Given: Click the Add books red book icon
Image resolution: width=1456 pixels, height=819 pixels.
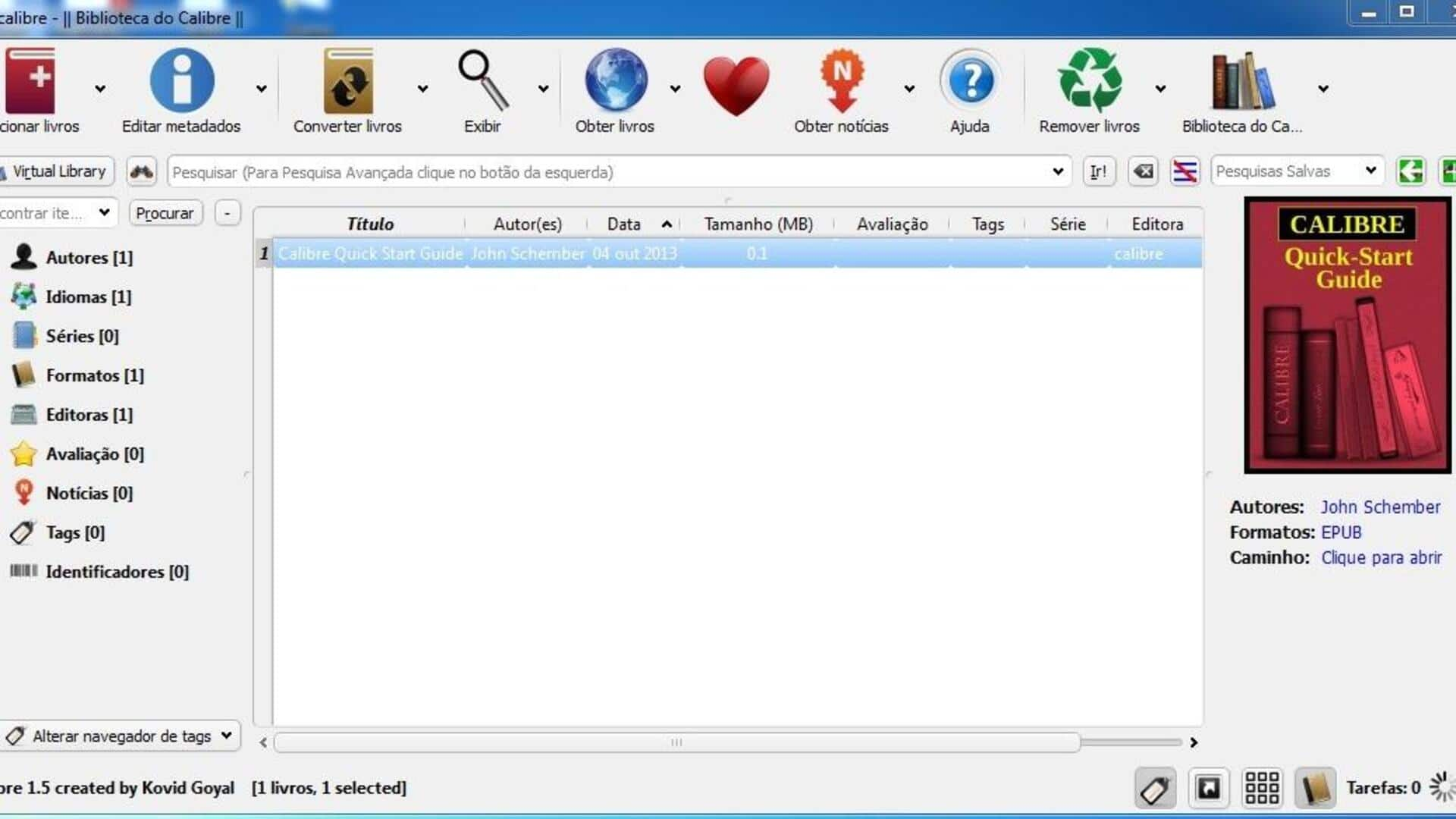Looking at the screenshot, I should click(x=30, y=80).
